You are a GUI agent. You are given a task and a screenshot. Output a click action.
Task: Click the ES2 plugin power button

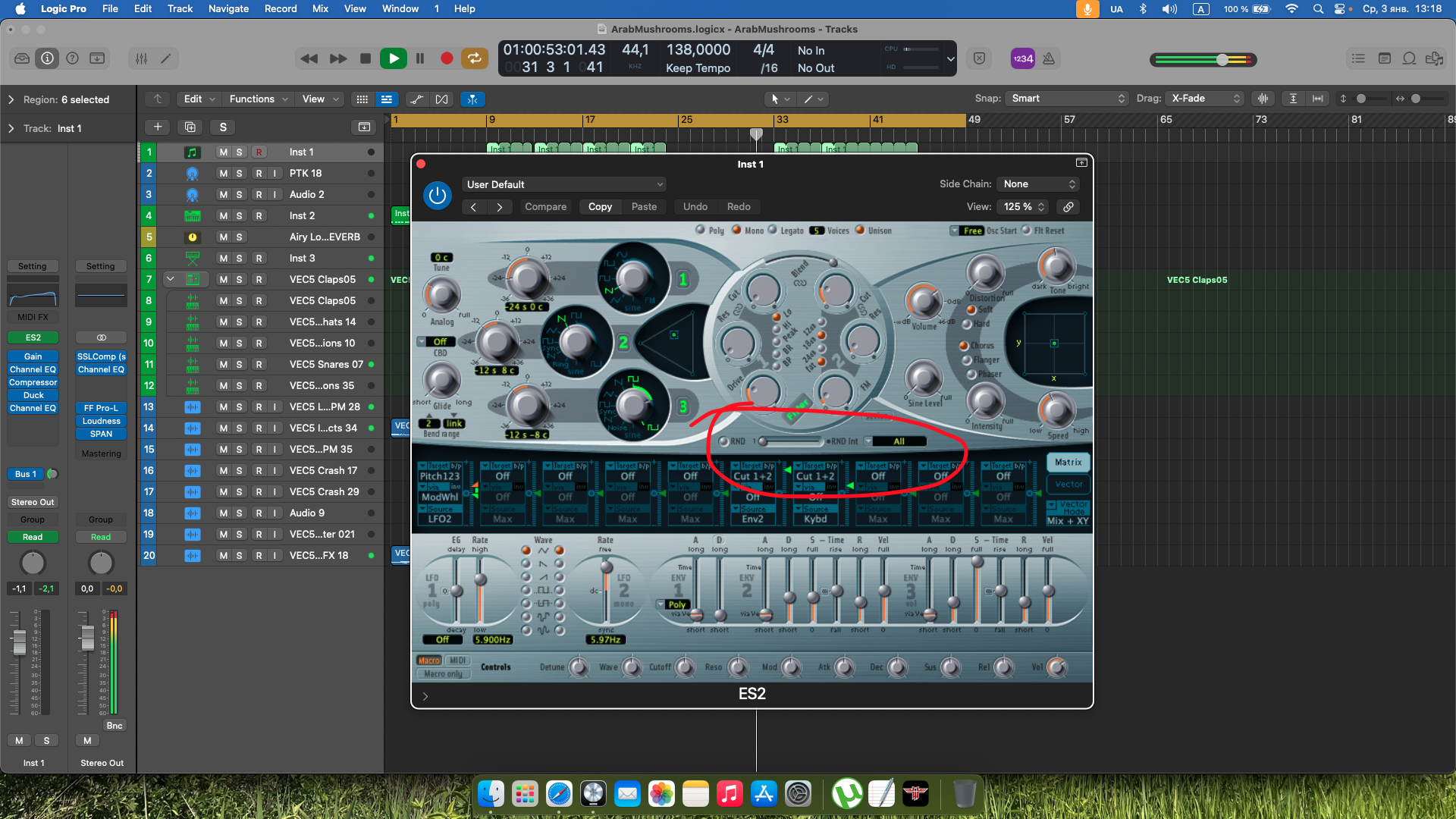pos(437,195)
